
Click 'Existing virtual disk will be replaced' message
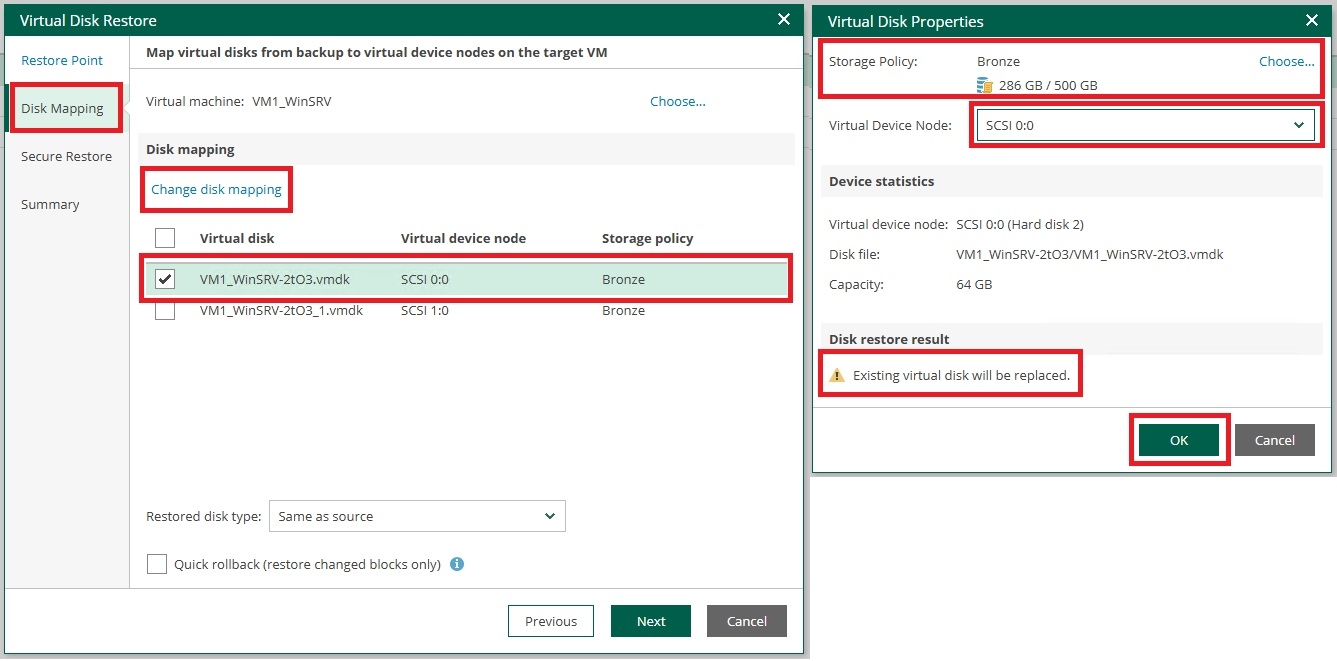pos(961,376)
